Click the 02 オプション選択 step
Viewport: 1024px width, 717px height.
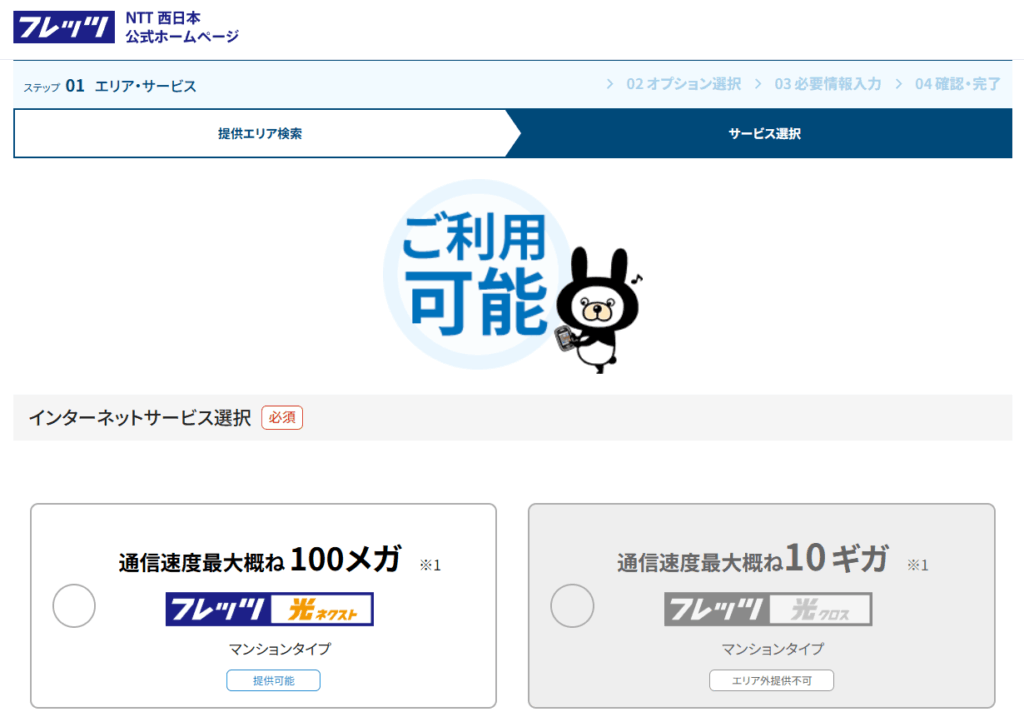pos(683,84)
